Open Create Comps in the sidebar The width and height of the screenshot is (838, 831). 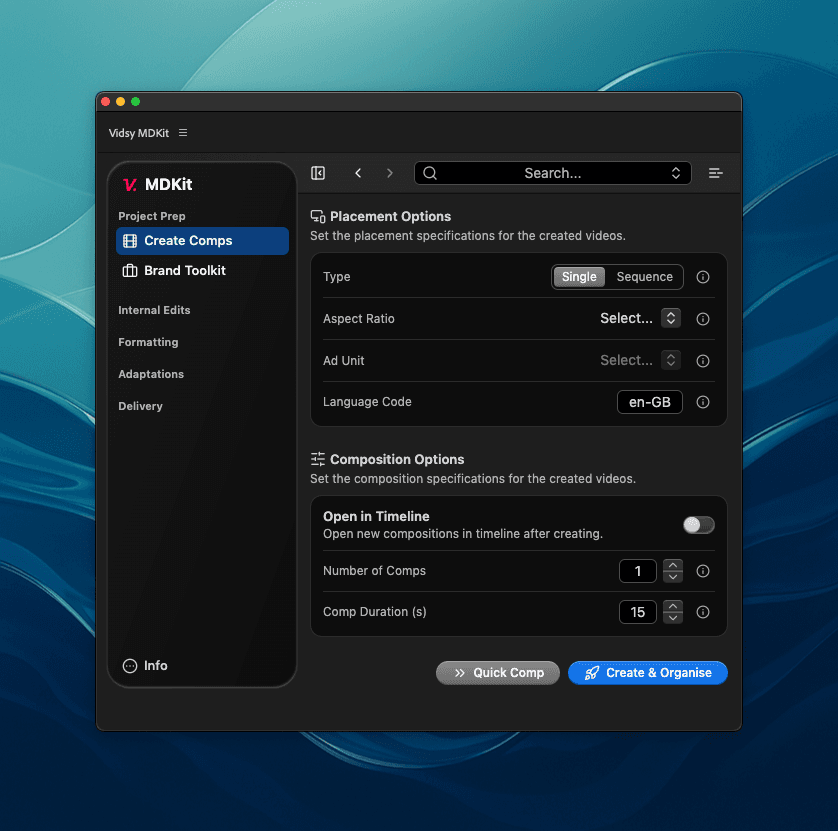click(x=203, y=241)
